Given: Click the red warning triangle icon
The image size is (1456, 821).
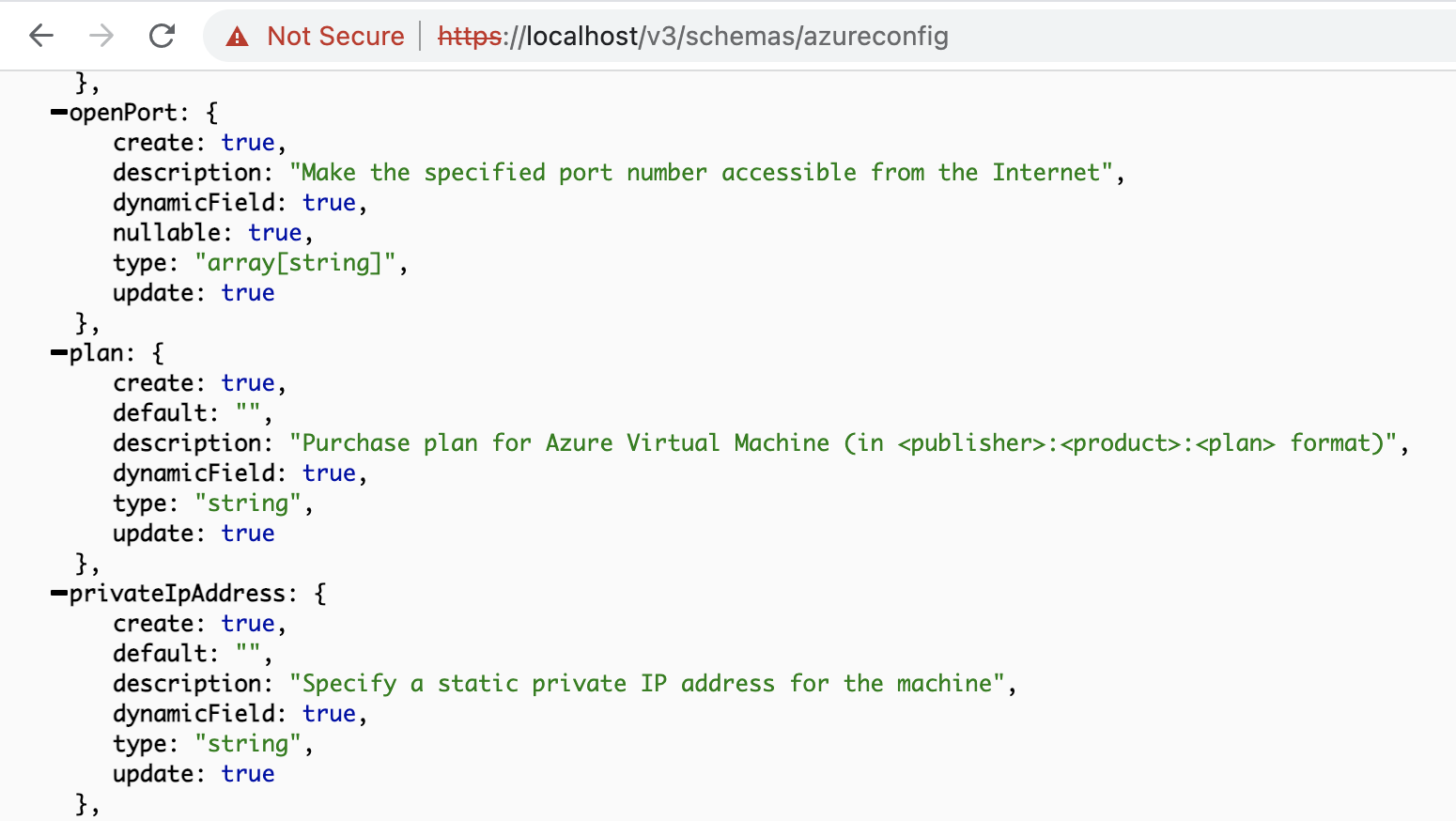Looking at the screenshot, I should [236, 36].
